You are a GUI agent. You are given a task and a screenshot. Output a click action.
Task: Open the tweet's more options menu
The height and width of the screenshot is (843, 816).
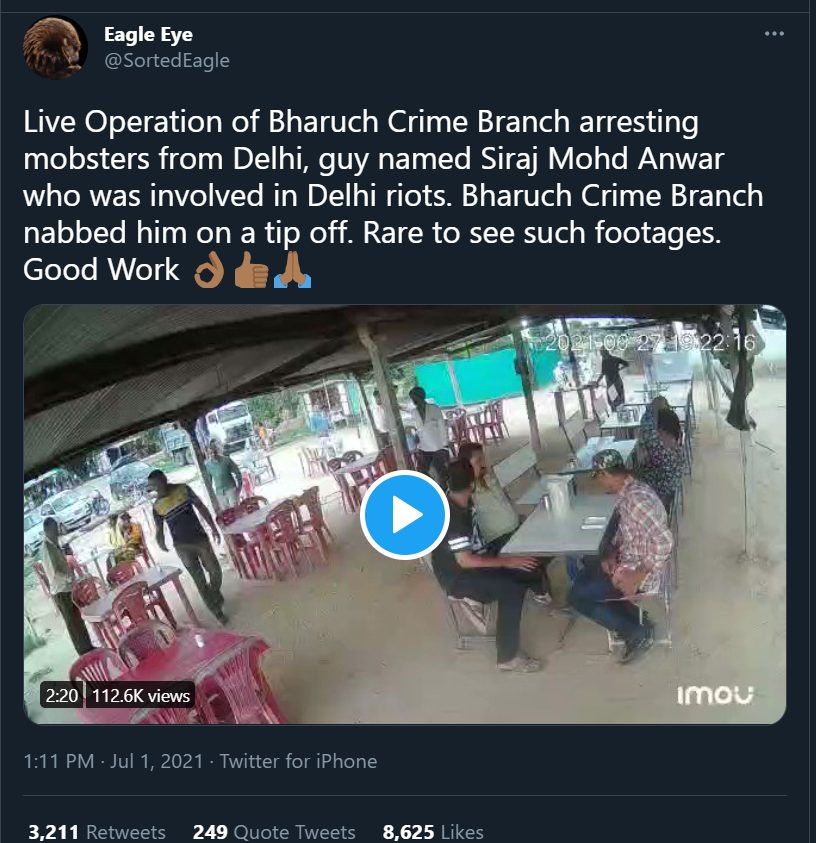click(x=774, y=34)
